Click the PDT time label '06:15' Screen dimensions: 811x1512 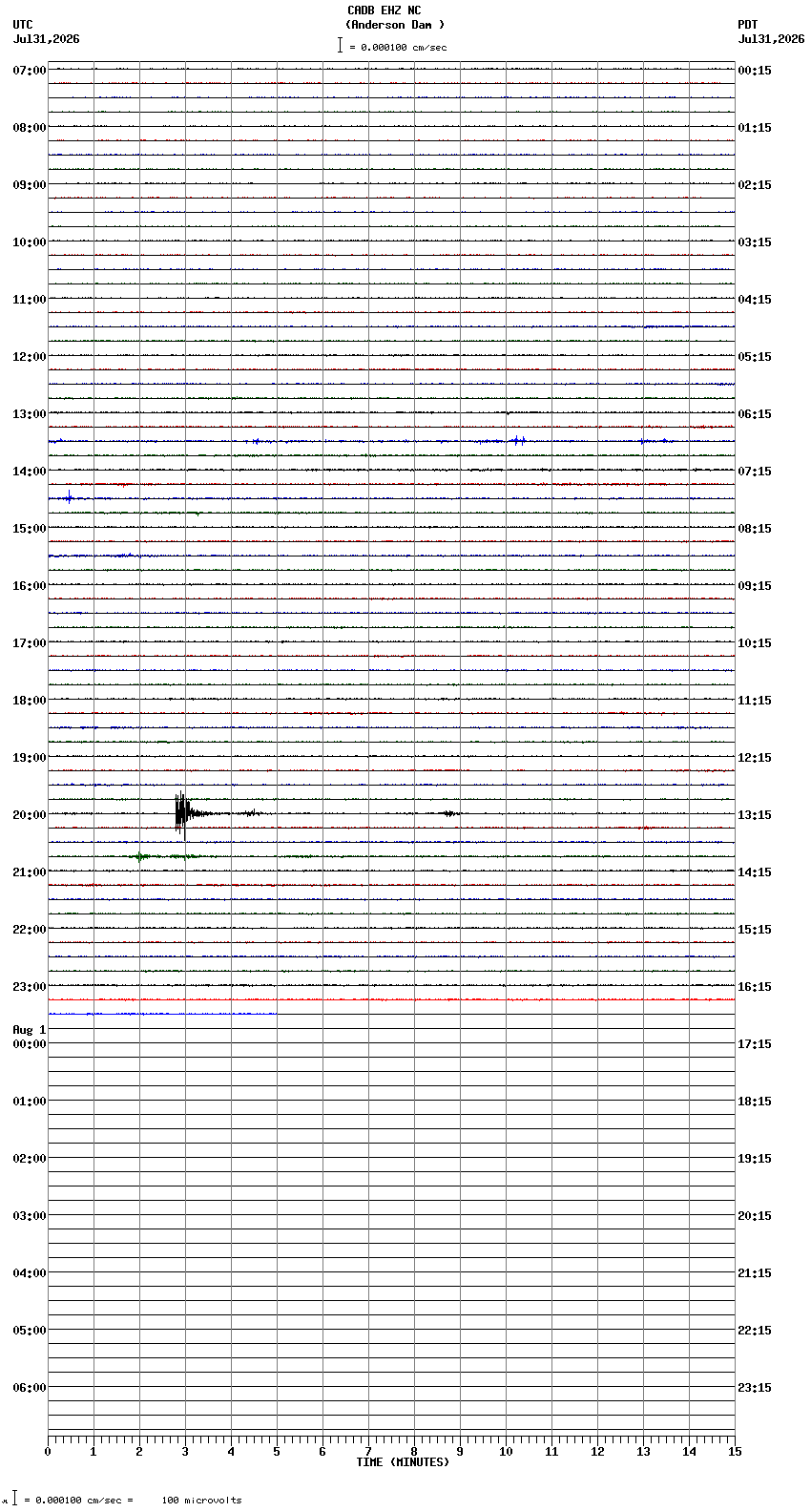[x=755, y=414]
